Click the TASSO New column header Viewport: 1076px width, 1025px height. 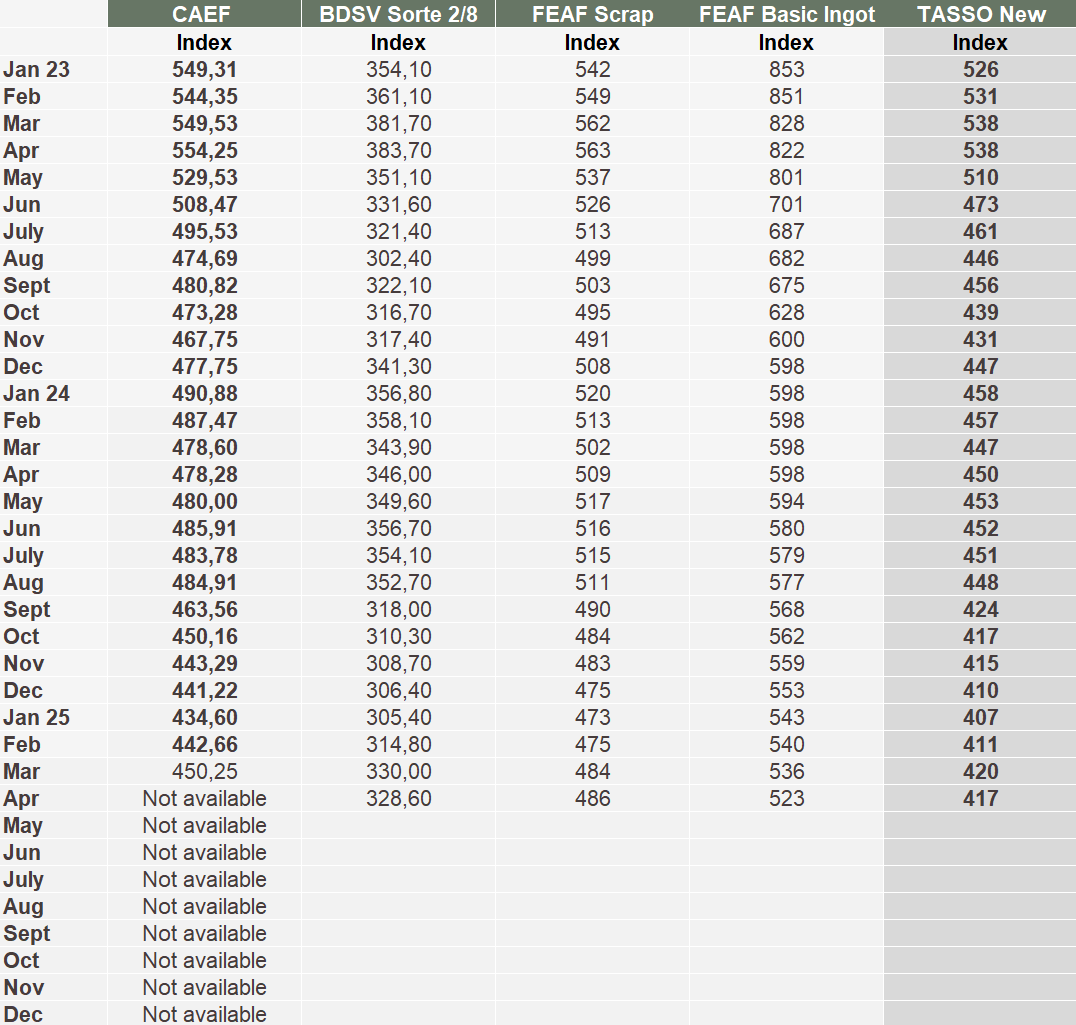[981, 14]
